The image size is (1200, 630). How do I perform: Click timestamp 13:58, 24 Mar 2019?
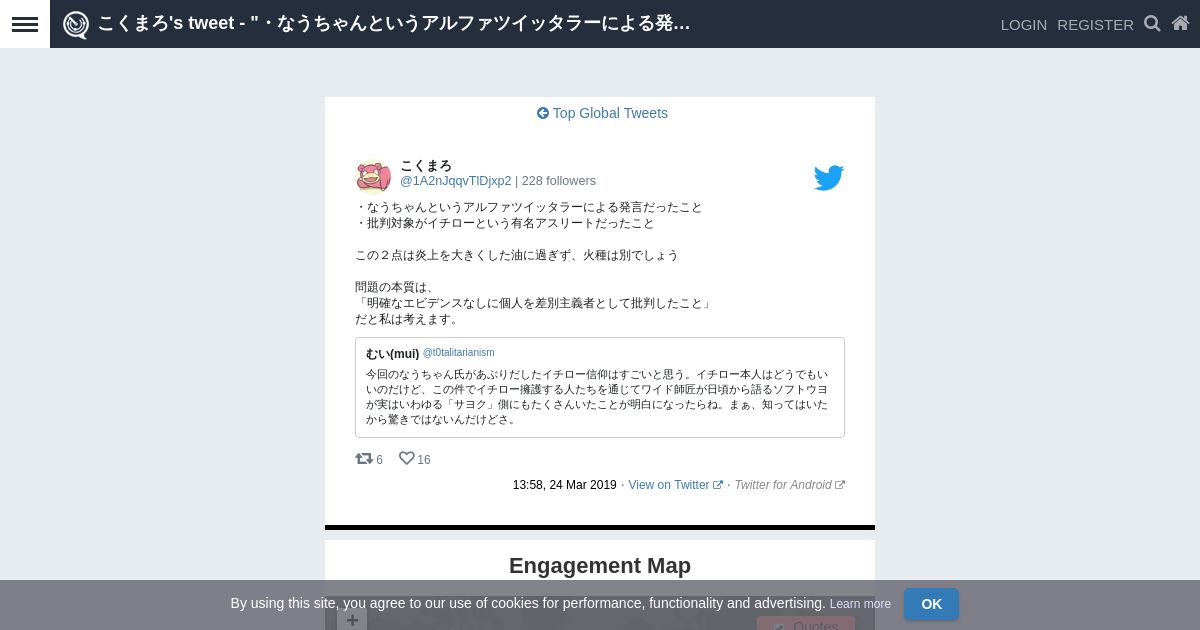pyautogui.click(x=565, y=485)
